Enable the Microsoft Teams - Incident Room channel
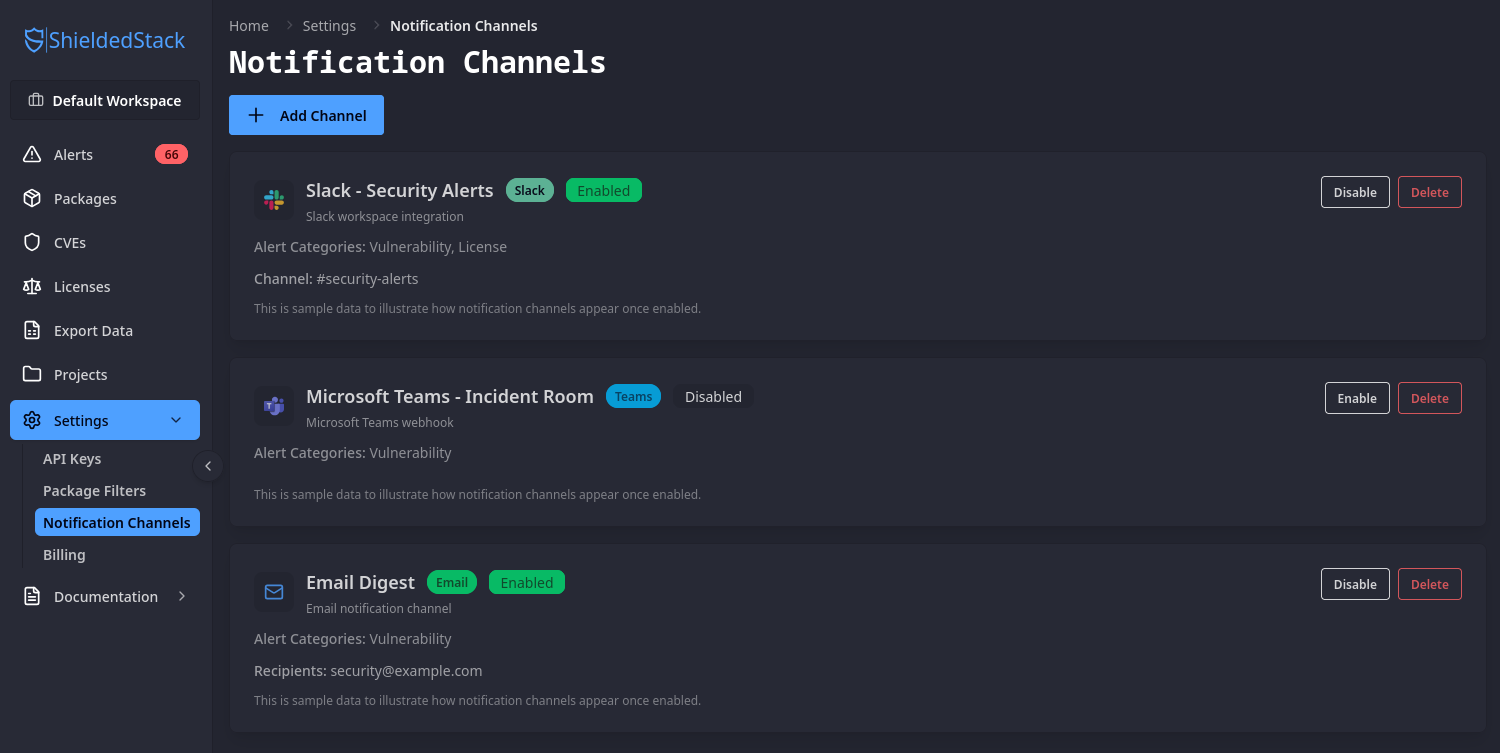This screenshot has width=1500, height=753. tap(1357, 397)
